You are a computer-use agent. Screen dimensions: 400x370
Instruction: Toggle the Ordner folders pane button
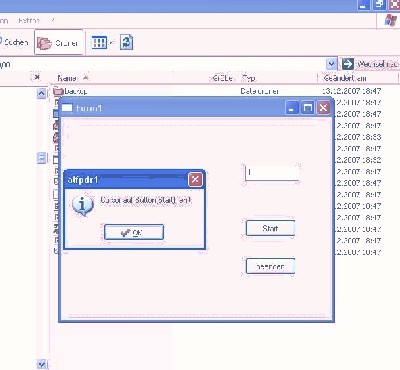[59, 43]
